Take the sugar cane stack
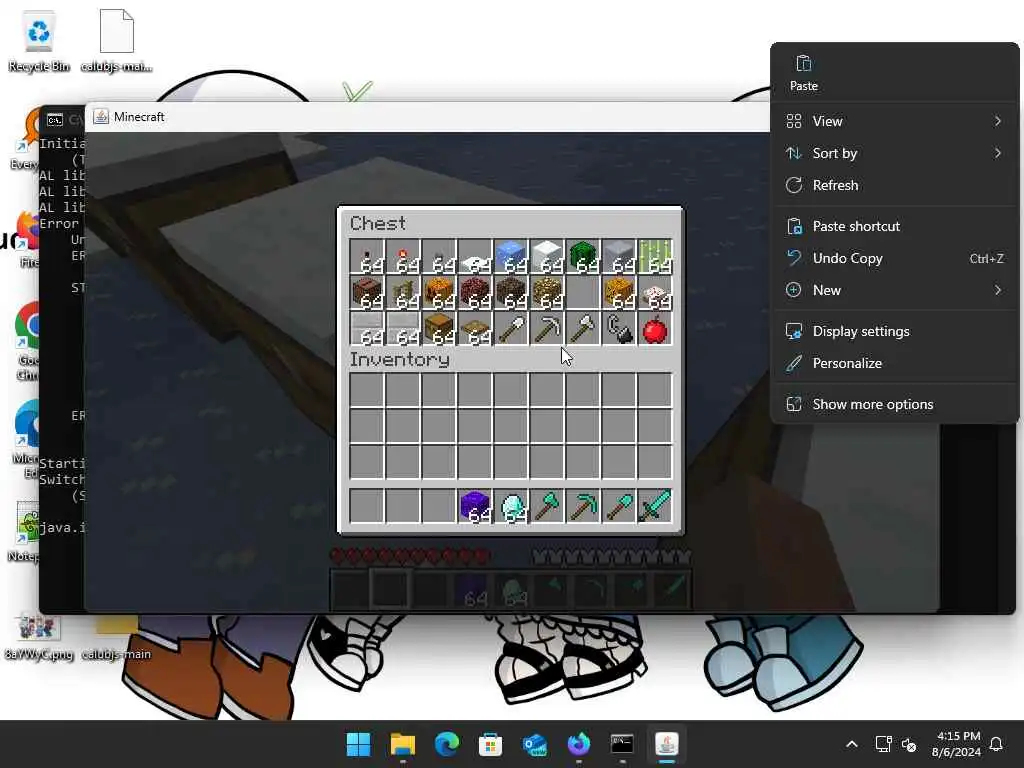The image size is (1024, 768). [x=654, y=256]
